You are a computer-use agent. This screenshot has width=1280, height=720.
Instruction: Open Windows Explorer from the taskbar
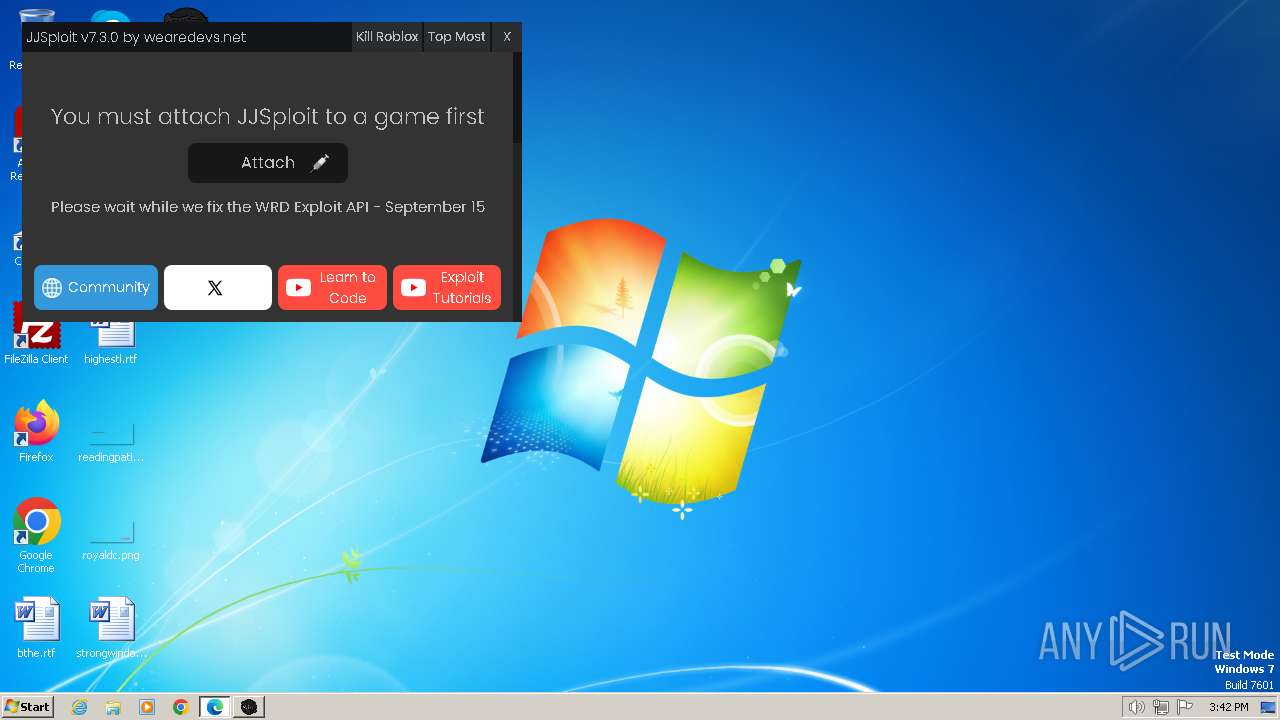(113, 707)
